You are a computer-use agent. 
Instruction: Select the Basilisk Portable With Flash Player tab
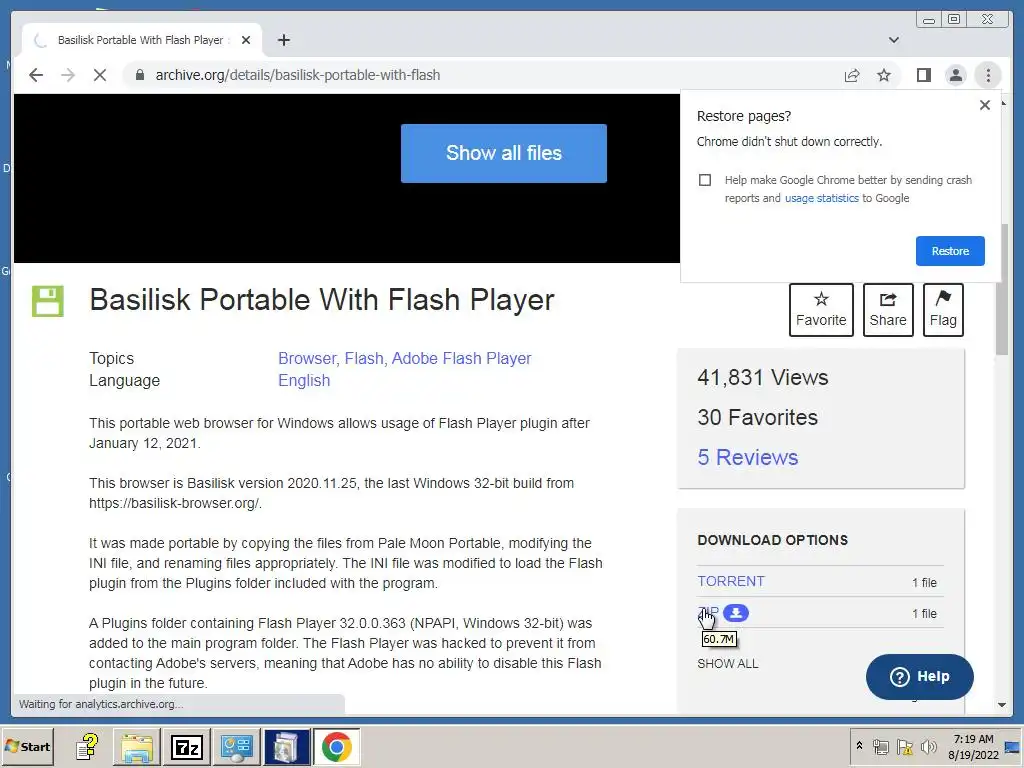click(141, 40)
